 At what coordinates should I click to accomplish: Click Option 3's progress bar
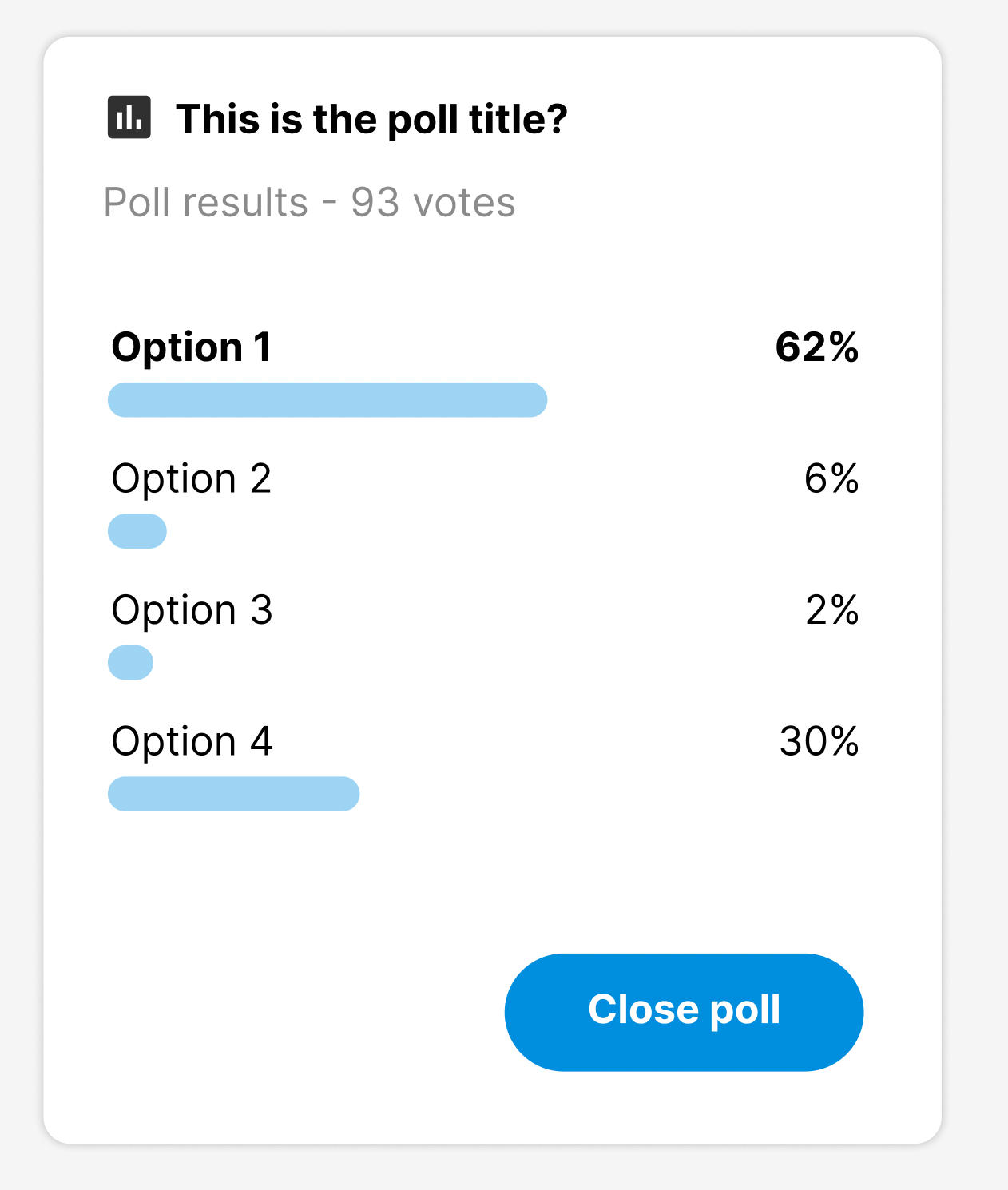pyautogui.click(x=130, y=661)
